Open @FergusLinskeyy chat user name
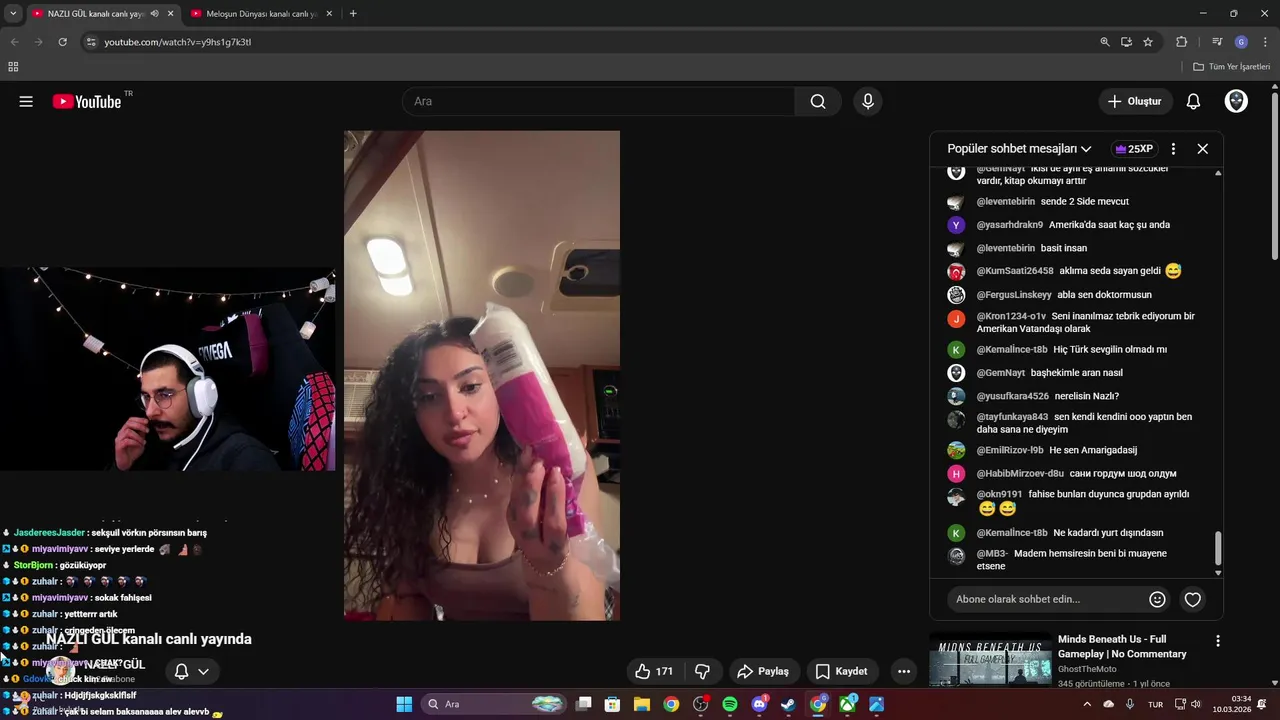The image size is (1280, 720). tap(1014, 295)
